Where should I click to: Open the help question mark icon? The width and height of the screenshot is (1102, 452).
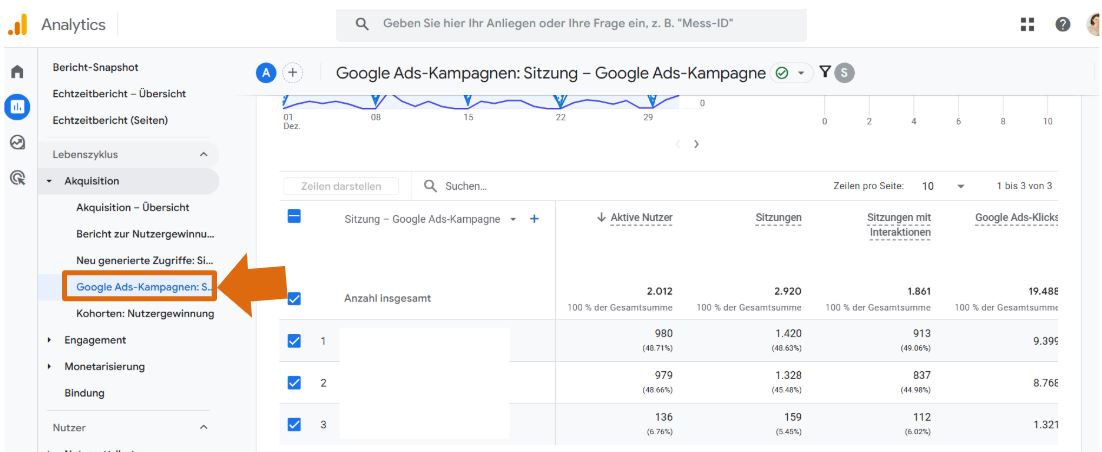point(1063,25)
